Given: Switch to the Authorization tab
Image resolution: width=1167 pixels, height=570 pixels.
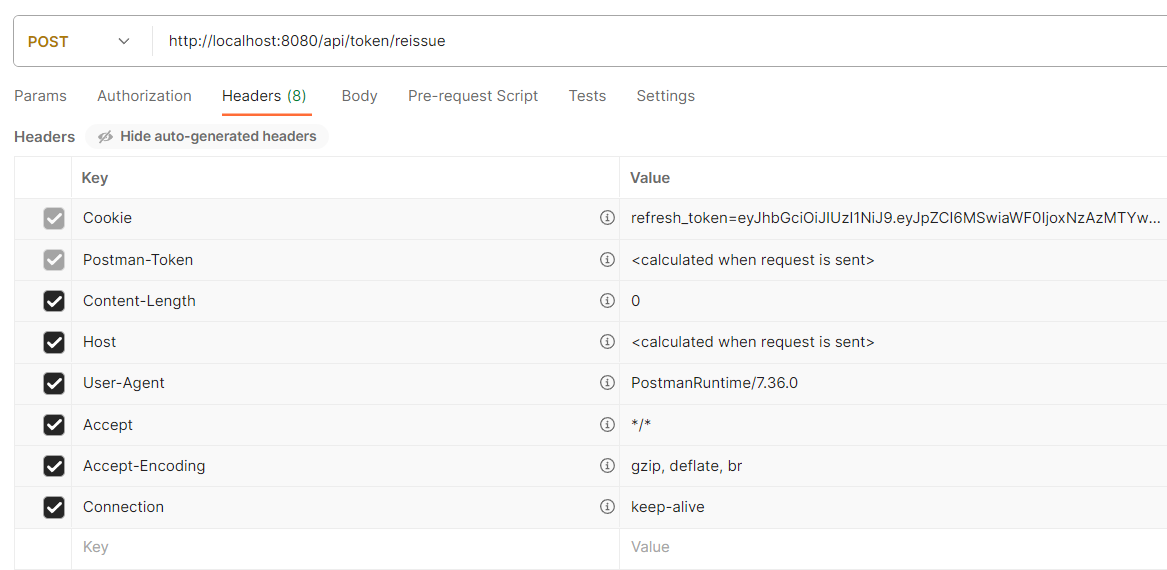Looking at the screenshot, I should click(x=144, y=96).
